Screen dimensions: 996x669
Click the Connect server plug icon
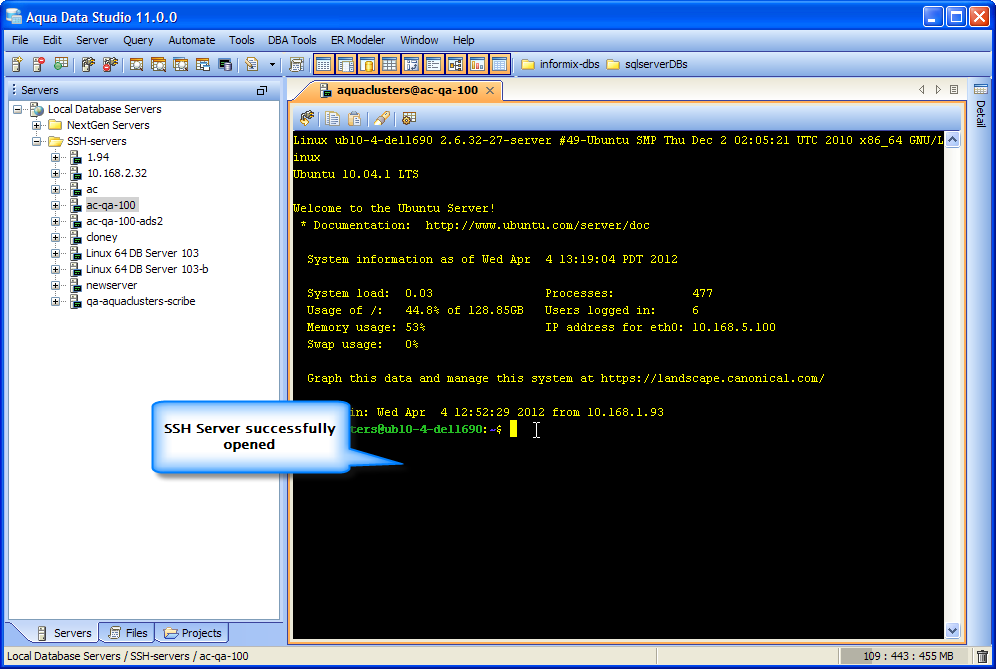(88, 64)
